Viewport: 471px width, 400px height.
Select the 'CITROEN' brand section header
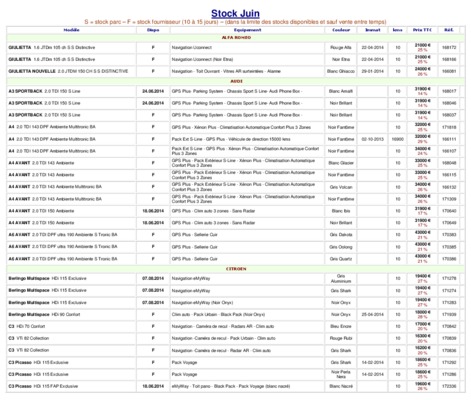point(236,269)
